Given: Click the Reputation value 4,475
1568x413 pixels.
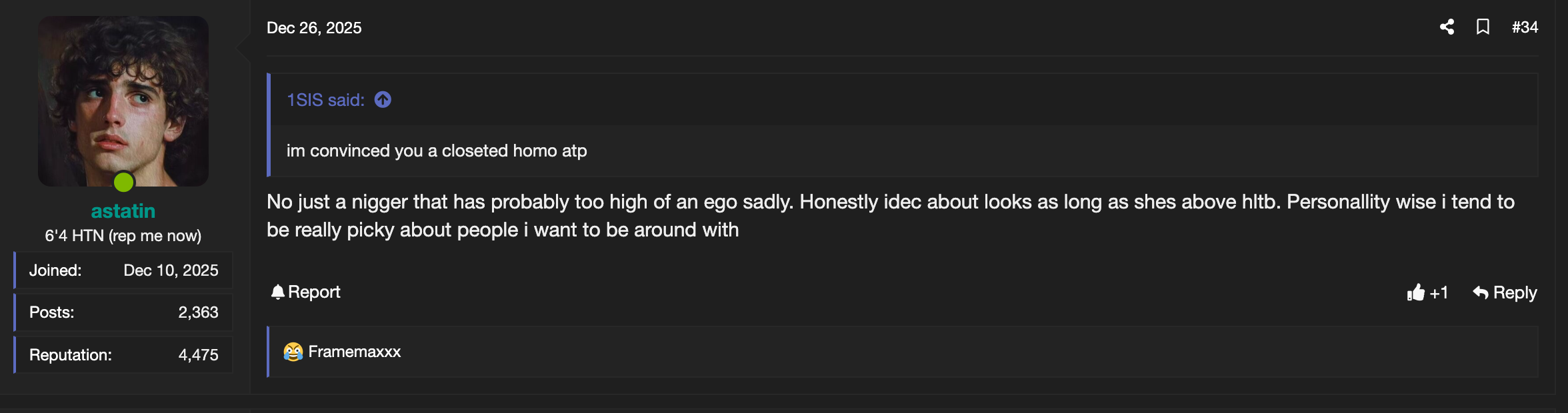Looking at the screenshot, I should tap(198, 355).
